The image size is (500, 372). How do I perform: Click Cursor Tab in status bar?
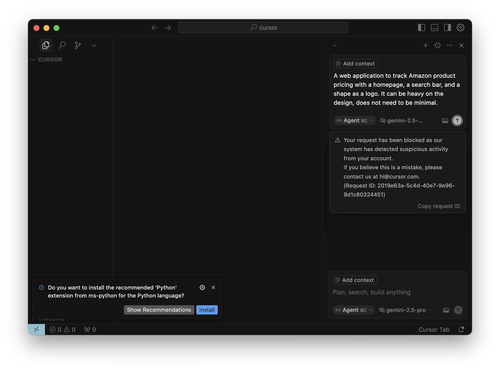pyautogui.click(x=434, y=330)
